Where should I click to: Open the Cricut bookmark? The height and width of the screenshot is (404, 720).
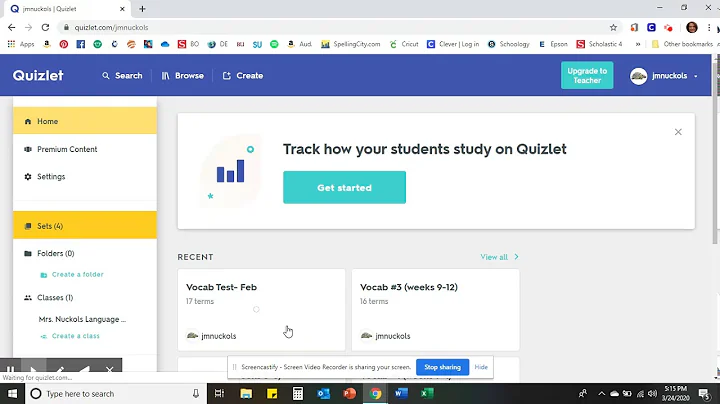404,44
